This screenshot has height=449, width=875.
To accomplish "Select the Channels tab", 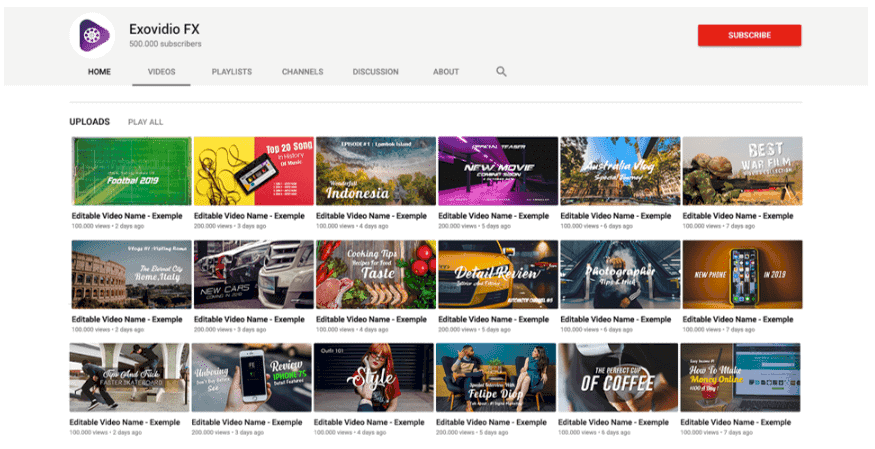I will [302, 72].
